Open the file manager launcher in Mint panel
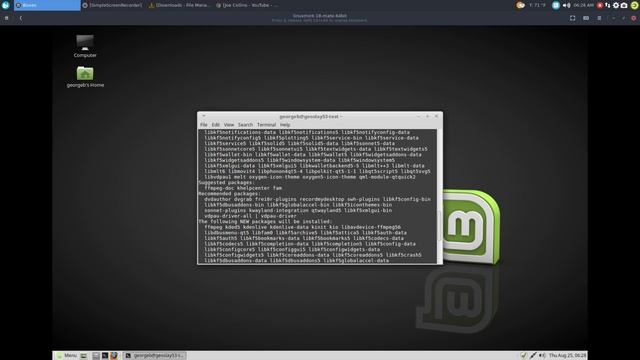 click(96, 356)
